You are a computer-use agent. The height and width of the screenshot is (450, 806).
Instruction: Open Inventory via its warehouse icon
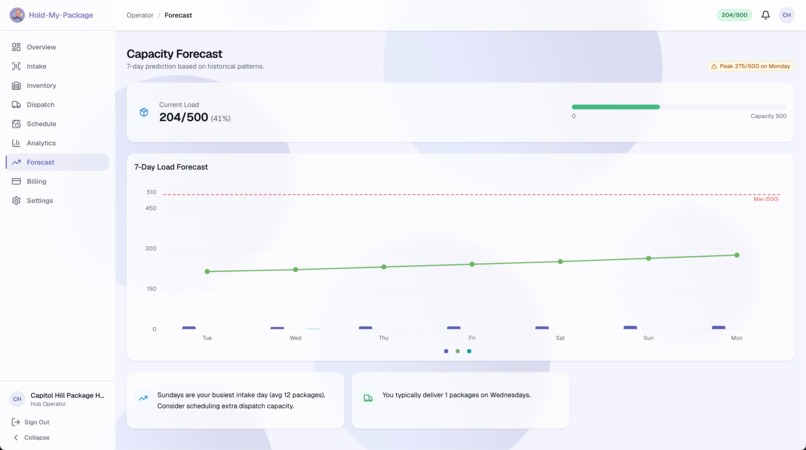coord(16,85)
